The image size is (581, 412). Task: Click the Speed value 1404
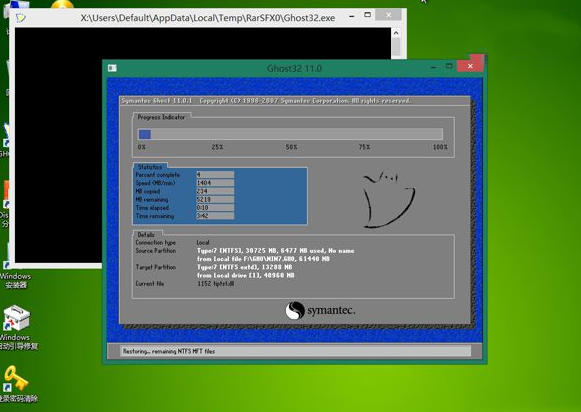[x=215, y=183]
